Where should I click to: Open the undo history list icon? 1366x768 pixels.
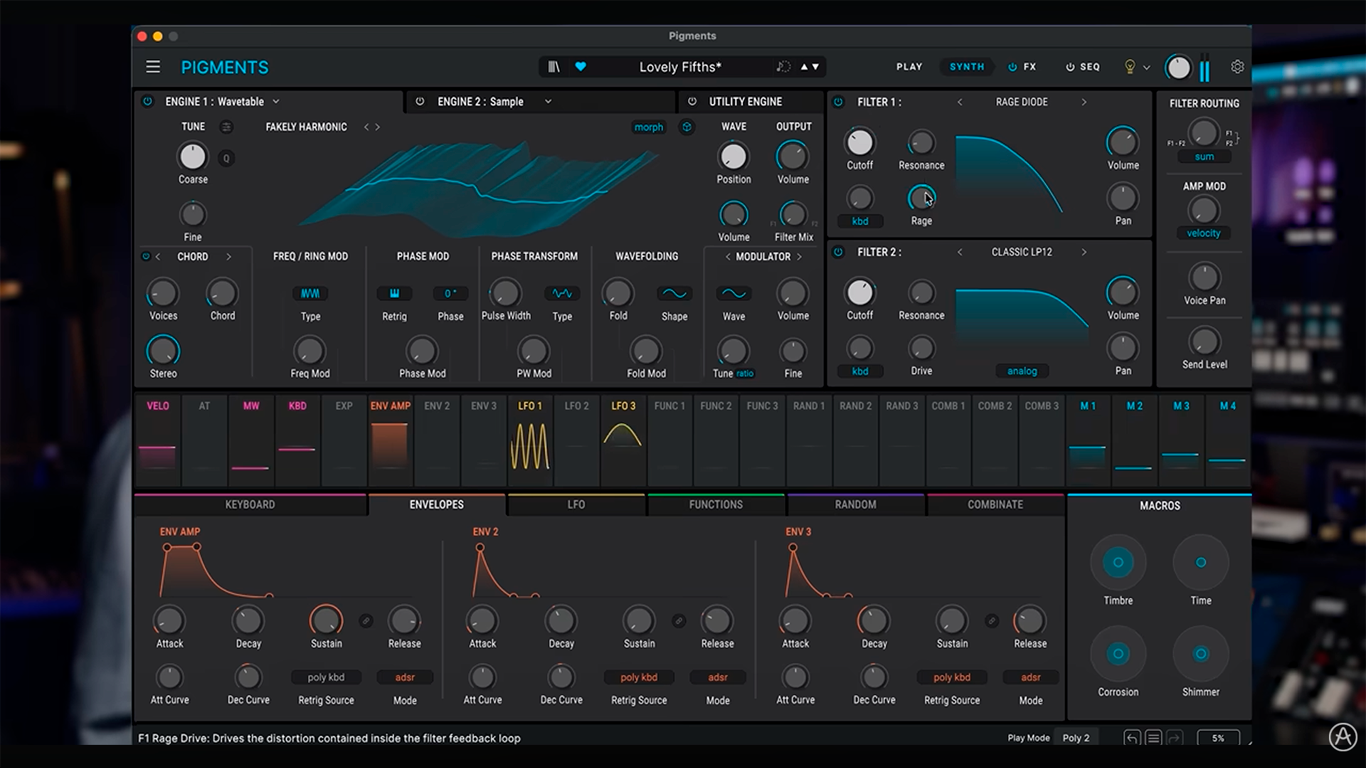coord(1153,738)
